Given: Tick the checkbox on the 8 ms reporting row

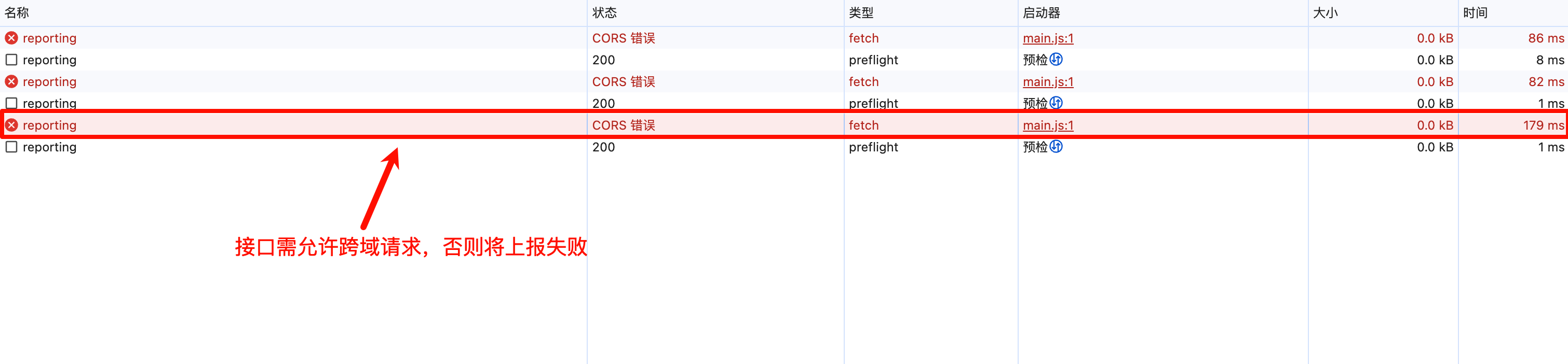Looking at the screenshot, I should (11, 60).
